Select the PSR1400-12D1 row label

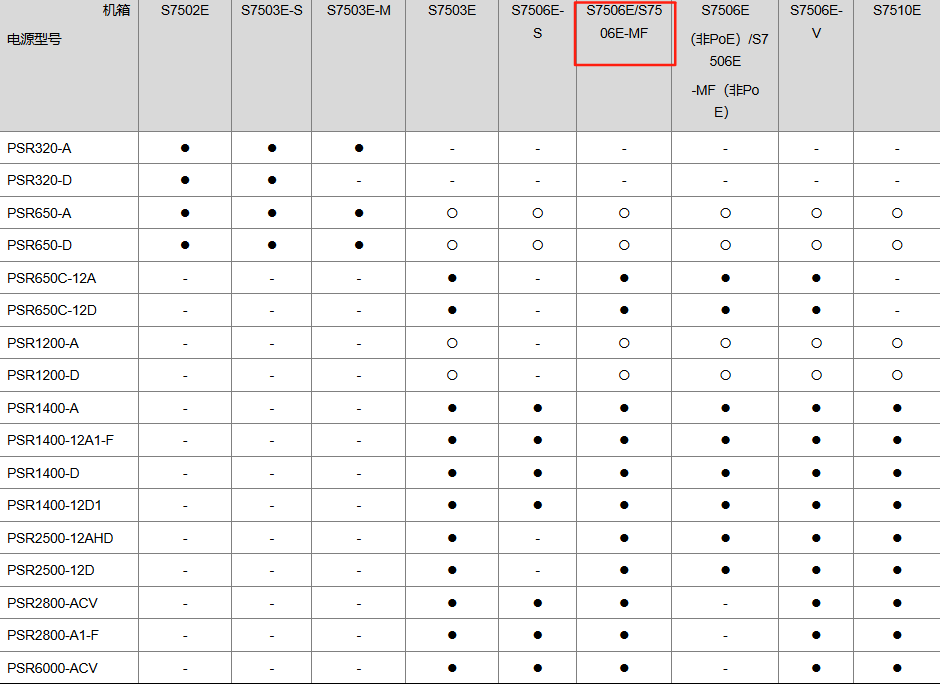54,505
